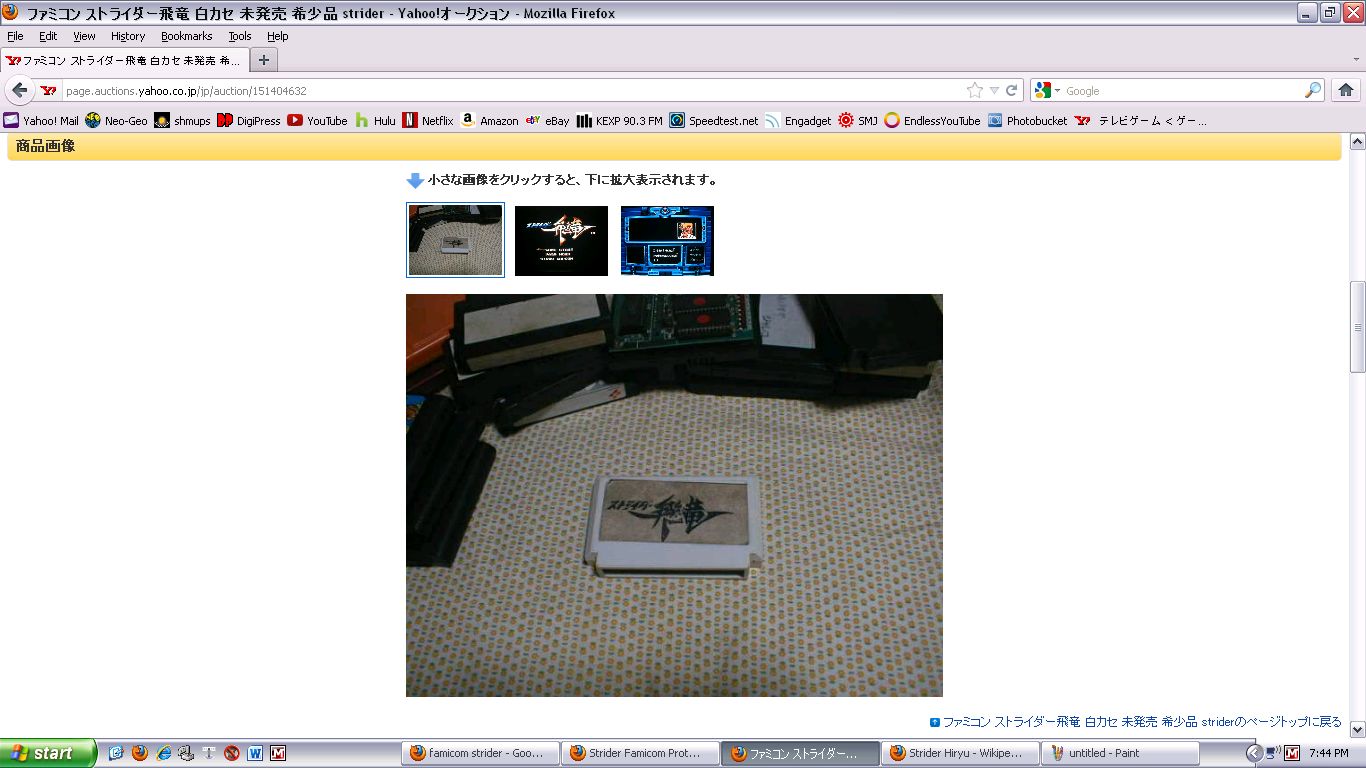Launch Firefox from the Quick Launch bar
1366x768 pixels.
click(x=140, y=753)
